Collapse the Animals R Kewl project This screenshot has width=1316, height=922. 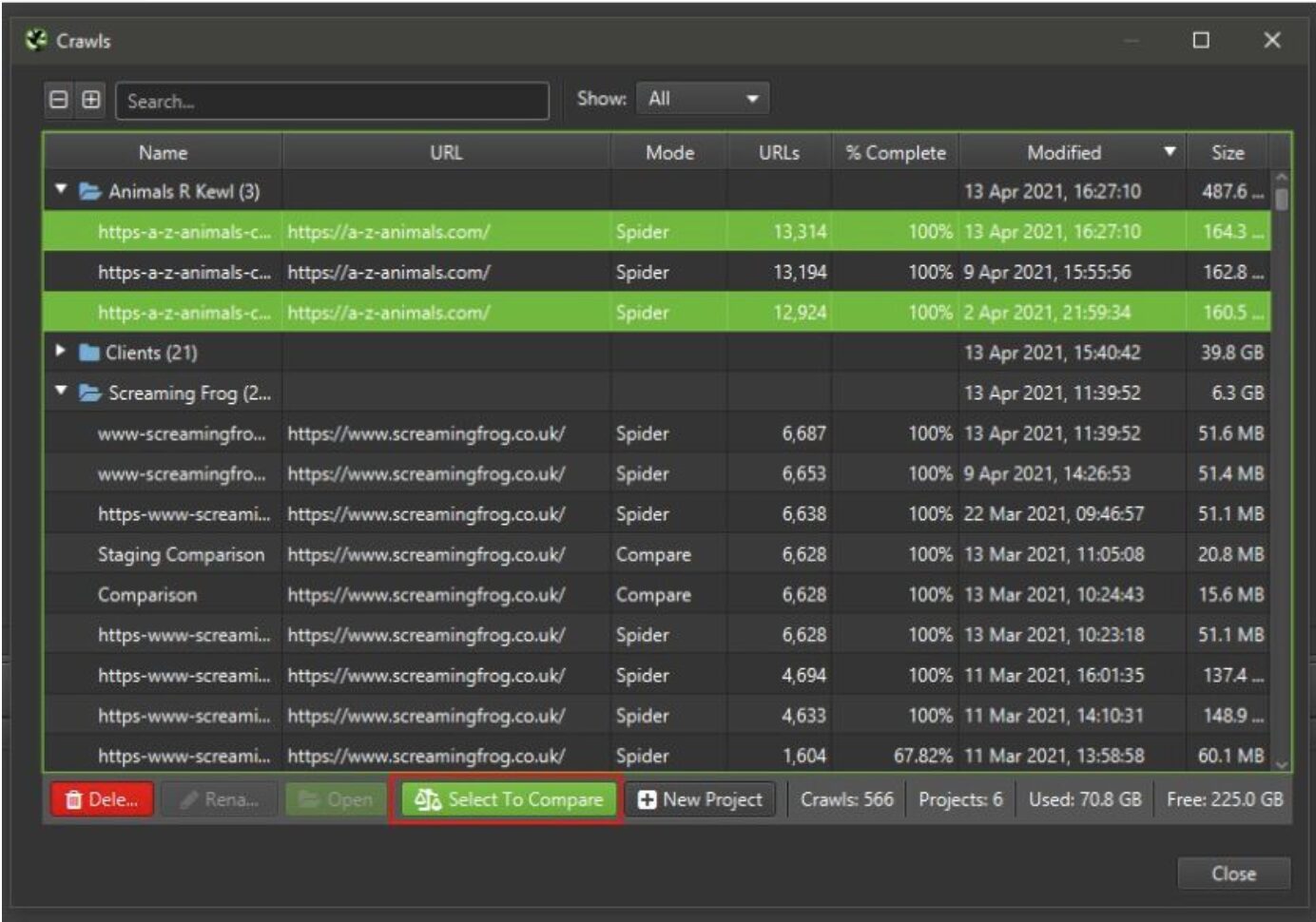[x=61, y=189]
